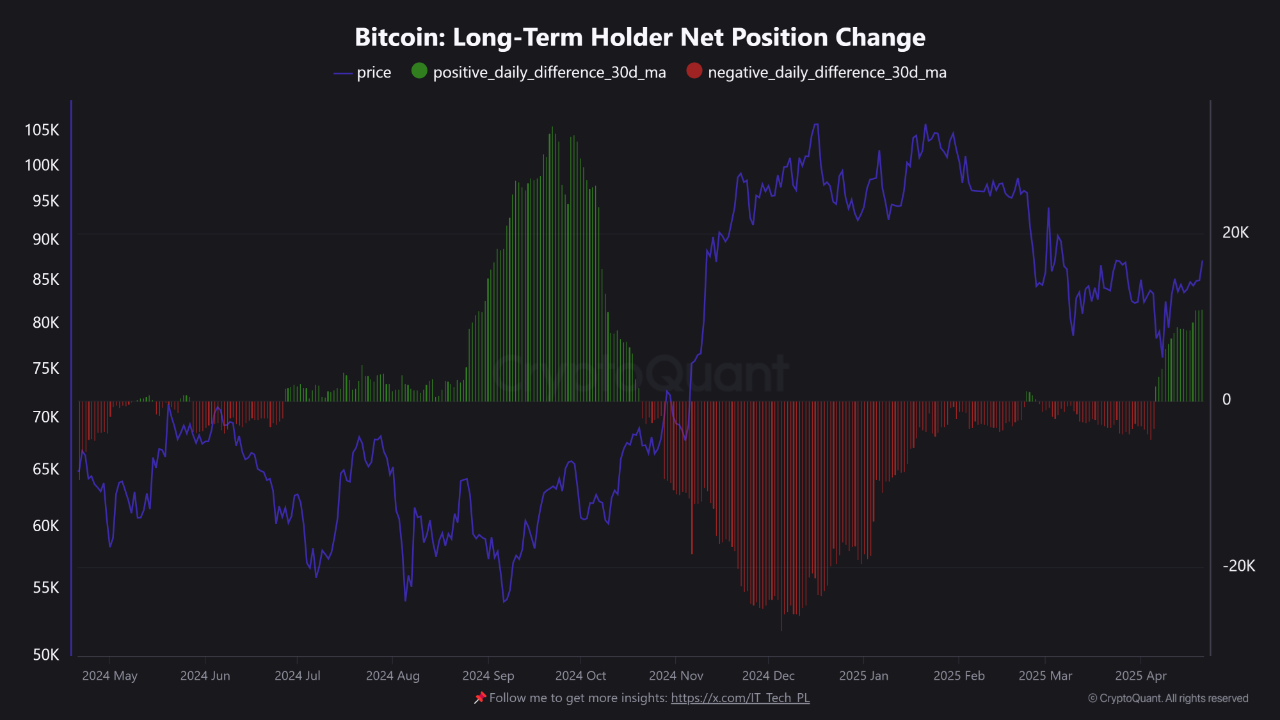Click the CryptoQuant copyright notice

pyautogui.click(x=1167, y=698)
